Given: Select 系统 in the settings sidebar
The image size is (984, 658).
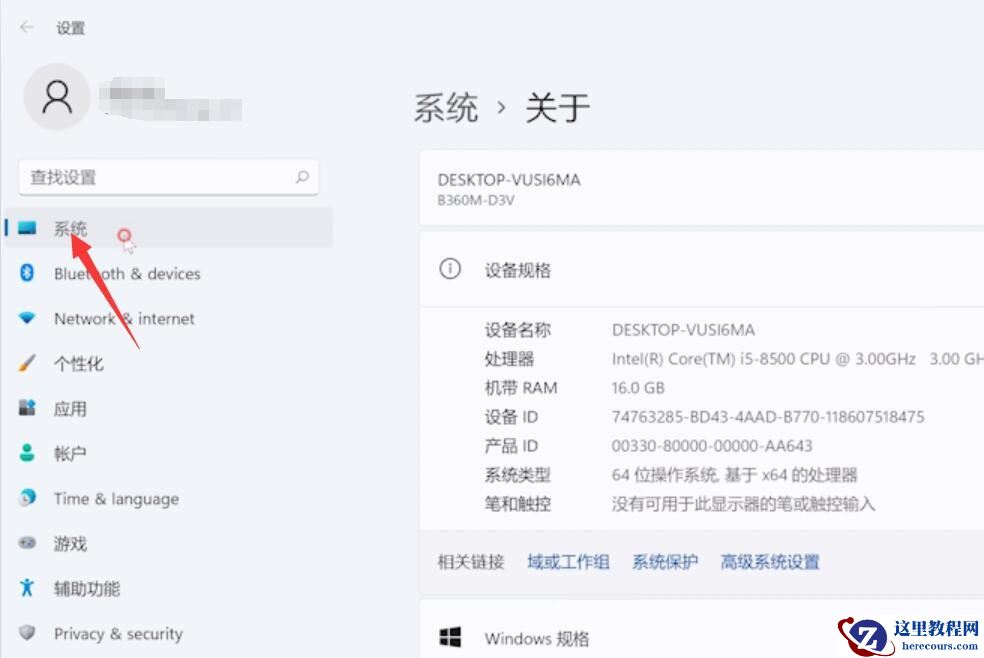Looking at the screenshot, I should click(x=67, y=228).
